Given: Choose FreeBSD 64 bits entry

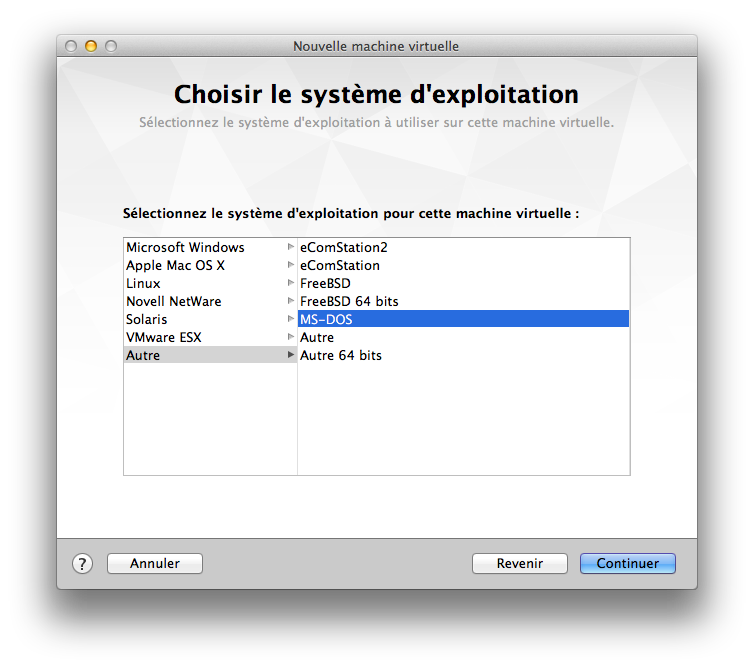Looking at the screenshot, I should (464, 301).
